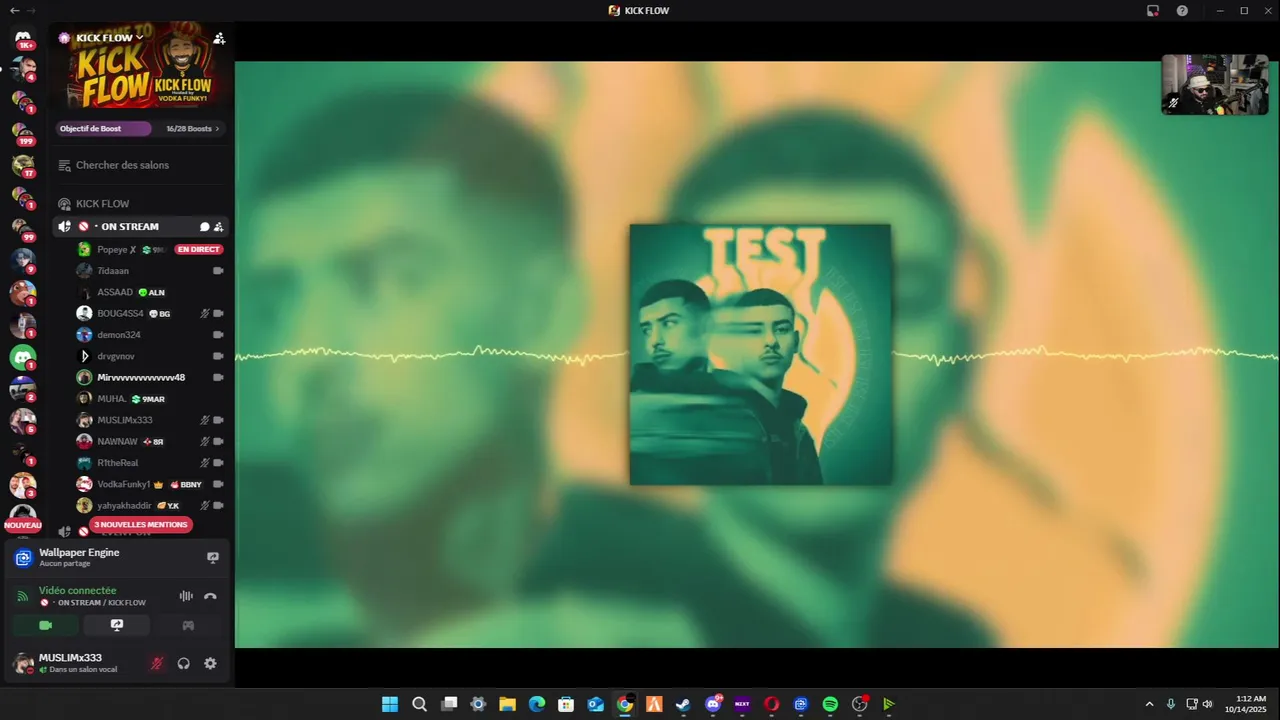The height and width of the screenshot is (720, 1280).
Task: Click camera icon next to 7idaaan
Action: point(218,271)
